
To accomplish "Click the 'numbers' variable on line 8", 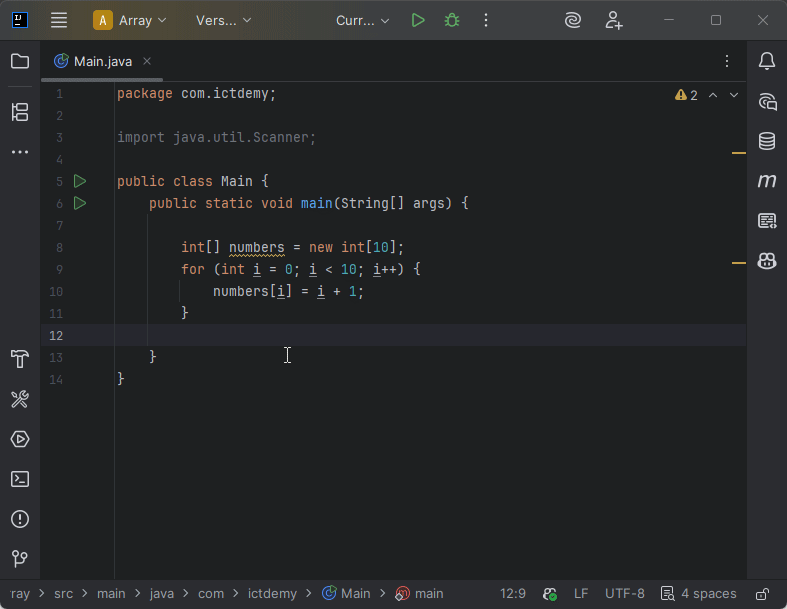I will click(256, 247).
